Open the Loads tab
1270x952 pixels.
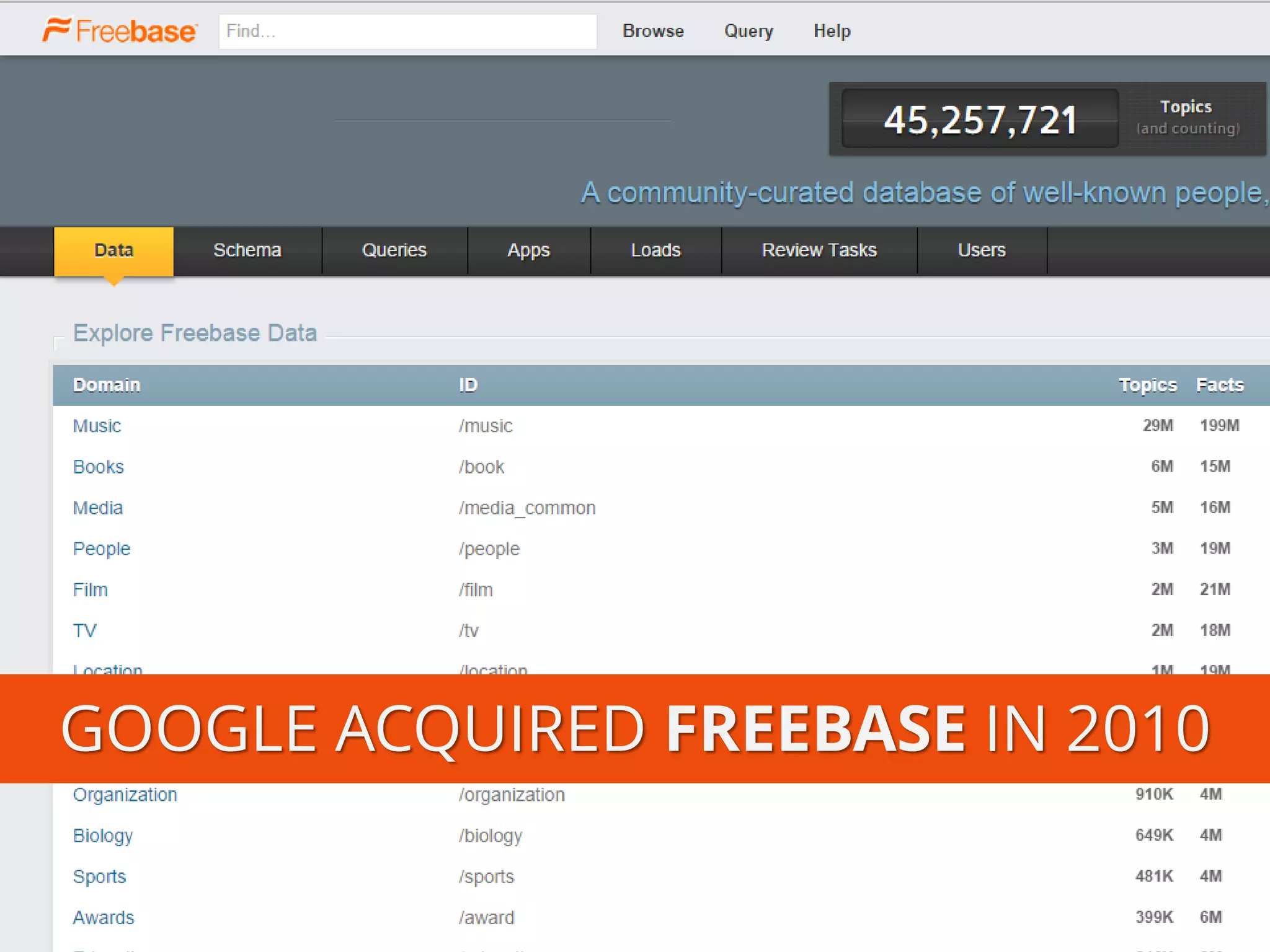(x=655, y=250)
